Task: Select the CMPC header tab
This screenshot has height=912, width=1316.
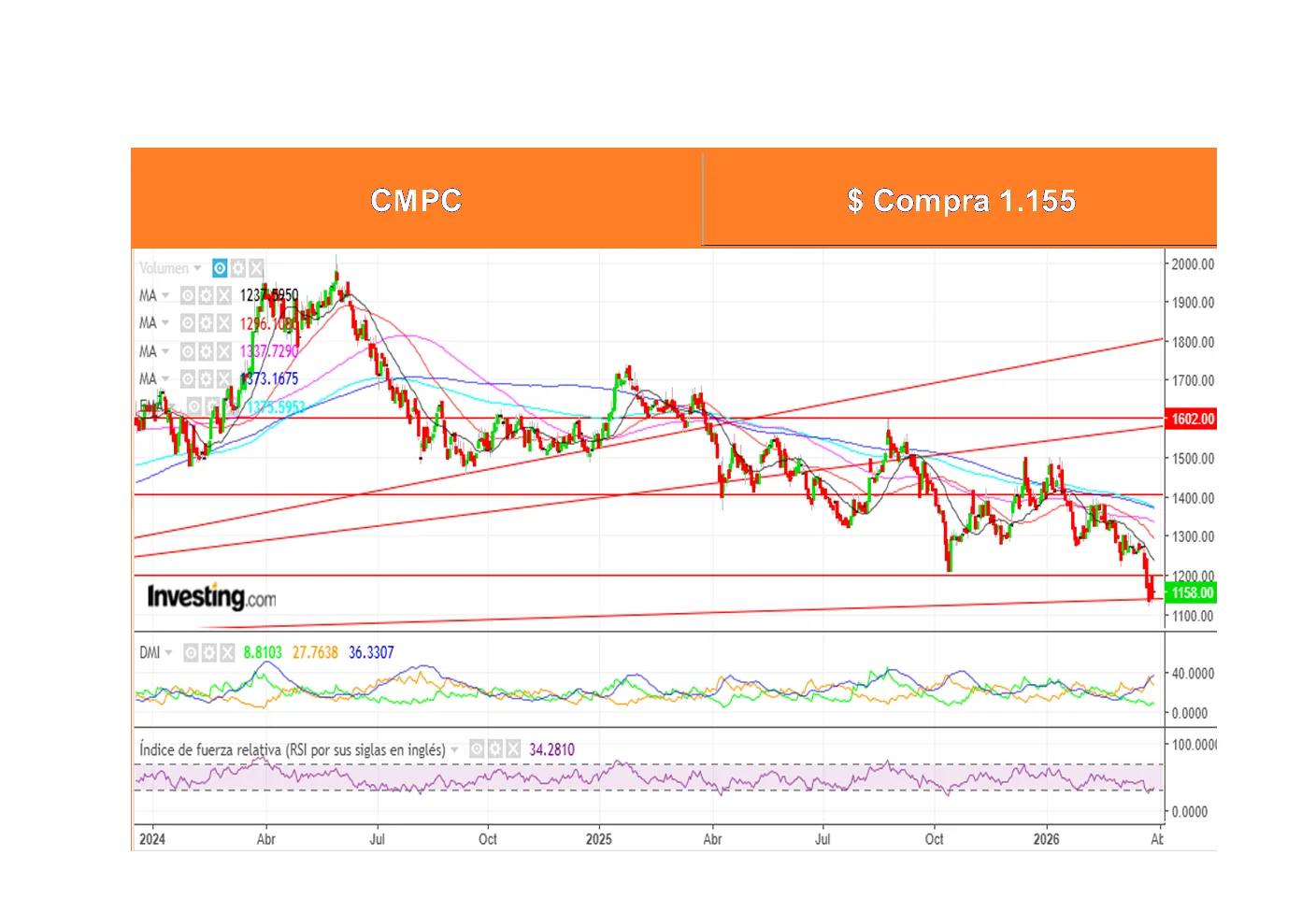Action: (416, 199)
